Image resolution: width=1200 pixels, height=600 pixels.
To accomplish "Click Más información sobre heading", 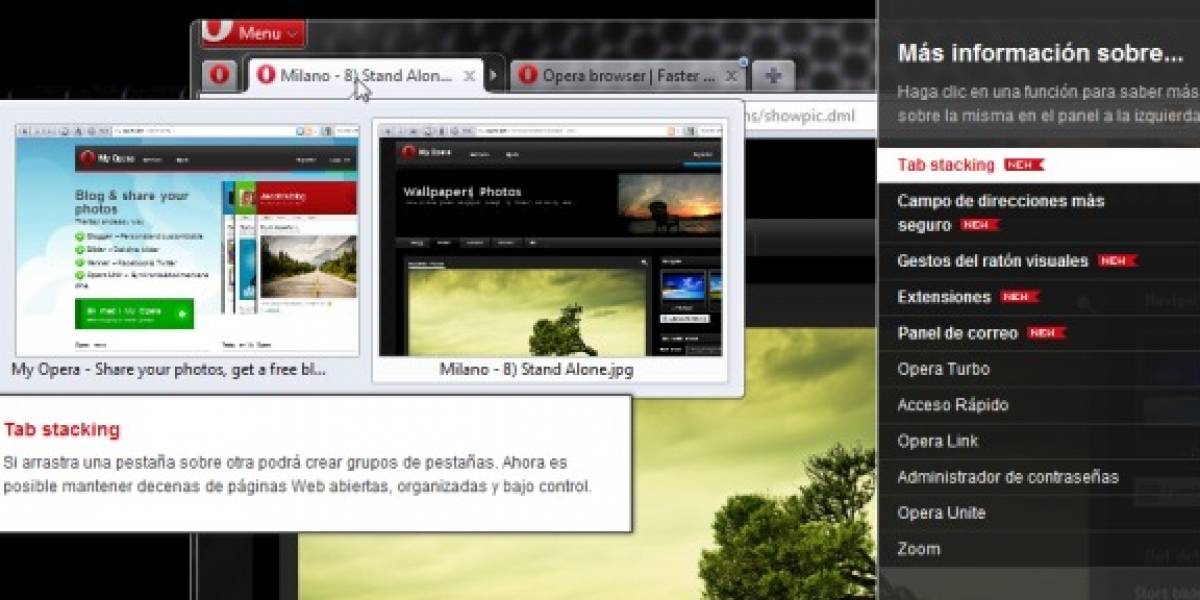I will [x=1040, y=53].
